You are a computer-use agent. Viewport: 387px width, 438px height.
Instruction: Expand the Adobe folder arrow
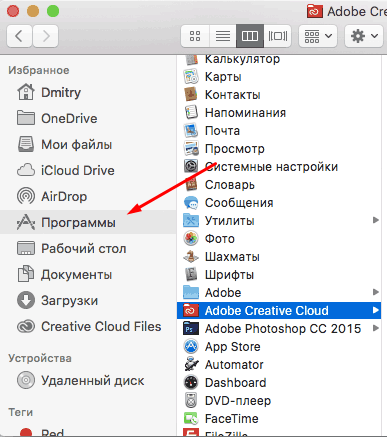pyautogui.click(x=376, y=292)
